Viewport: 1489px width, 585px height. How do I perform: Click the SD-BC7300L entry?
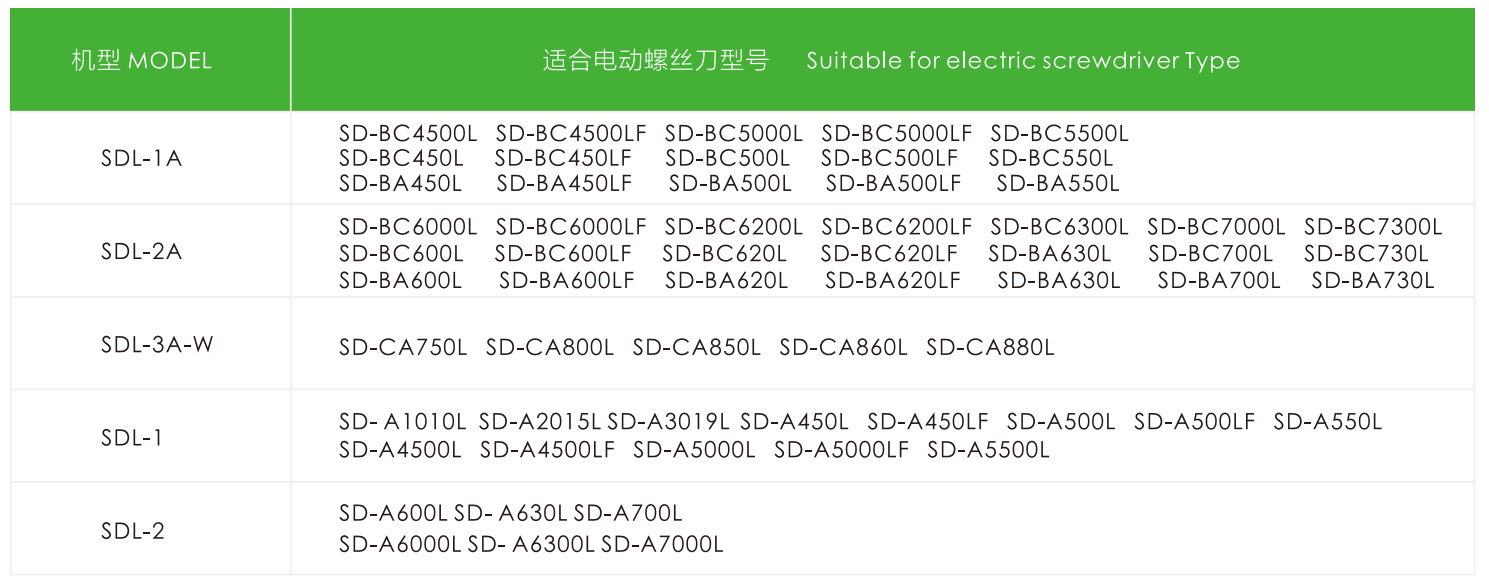(x=1373, y=227)
